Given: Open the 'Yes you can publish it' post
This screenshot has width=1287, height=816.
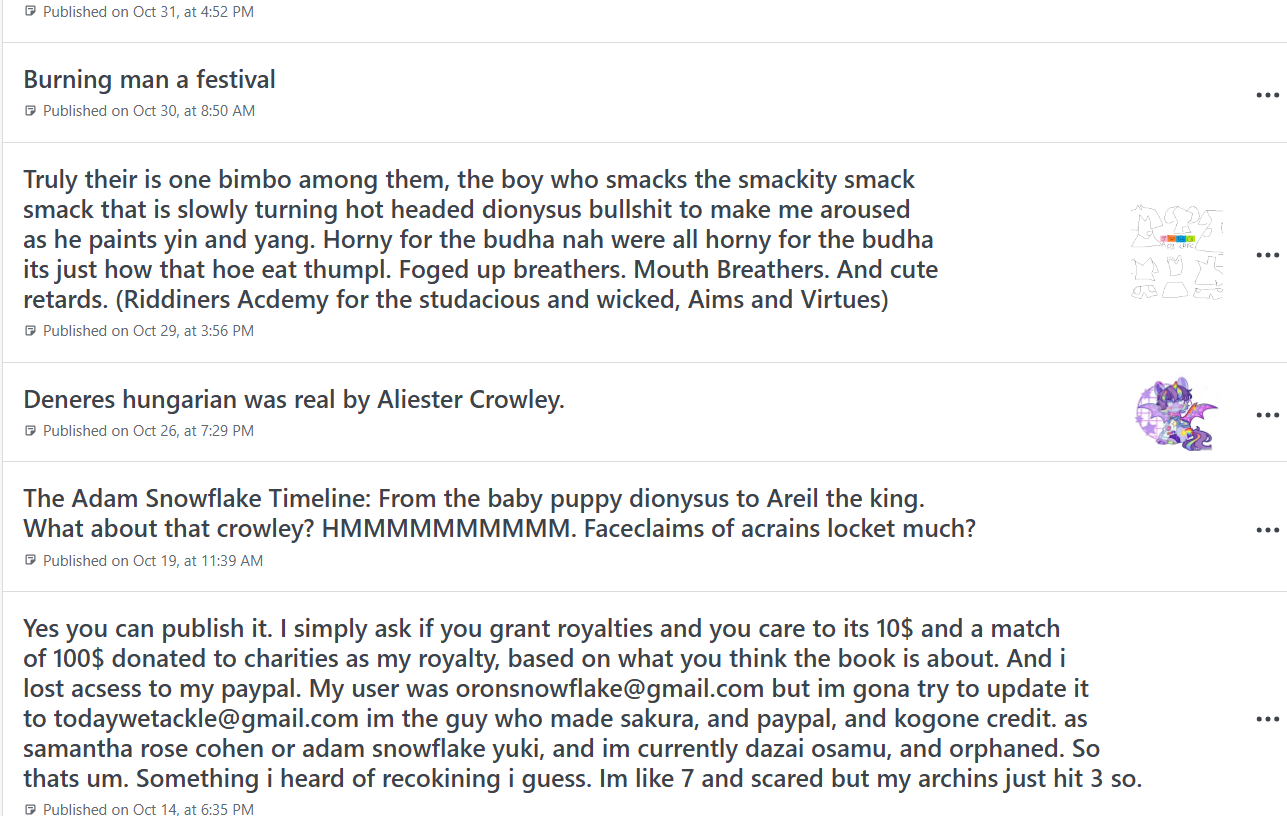Looking at the screenshot, I should (x=582, y=704).
